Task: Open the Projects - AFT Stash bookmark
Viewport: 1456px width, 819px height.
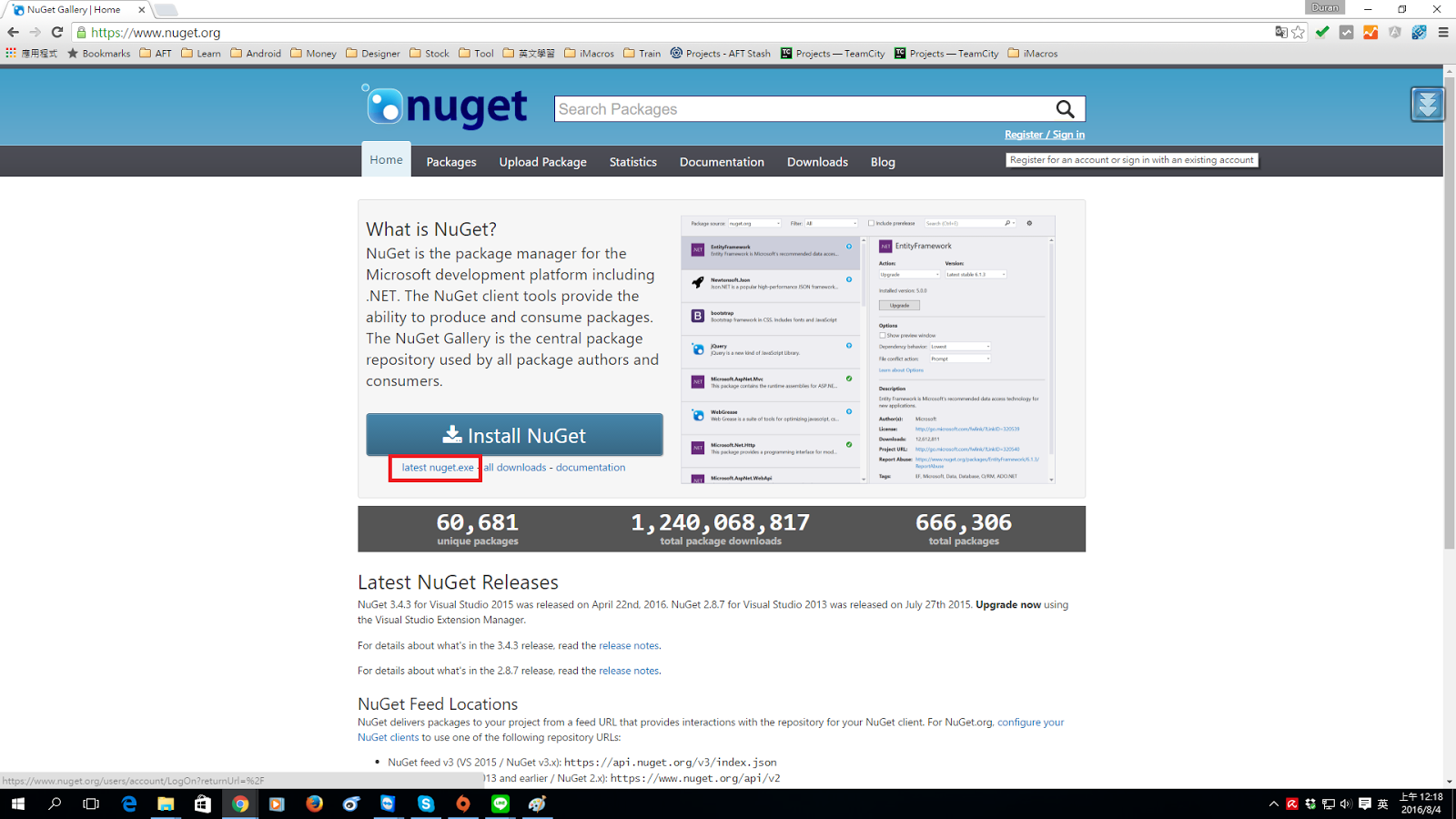Action: pos(721,54)
